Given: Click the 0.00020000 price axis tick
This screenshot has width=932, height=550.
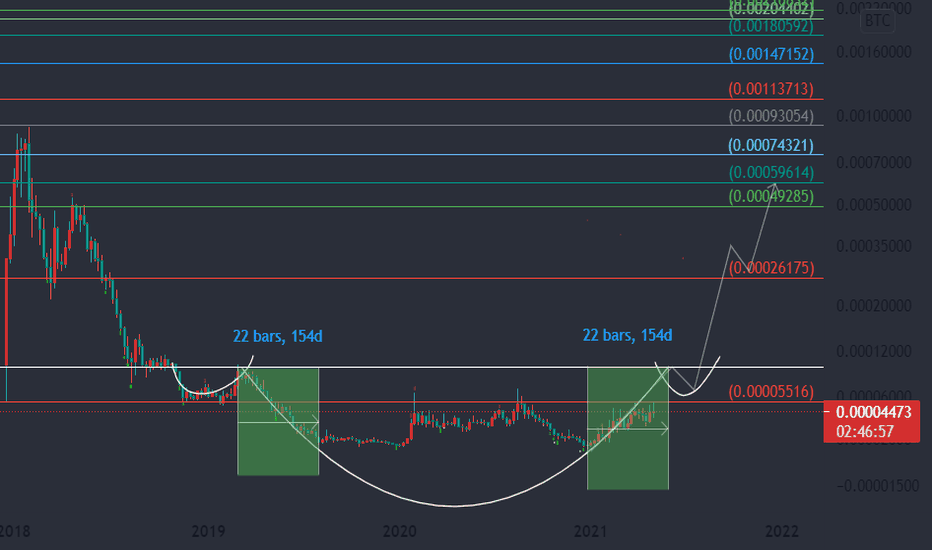Looking at the screenshot, I should [x=874, y=306].
